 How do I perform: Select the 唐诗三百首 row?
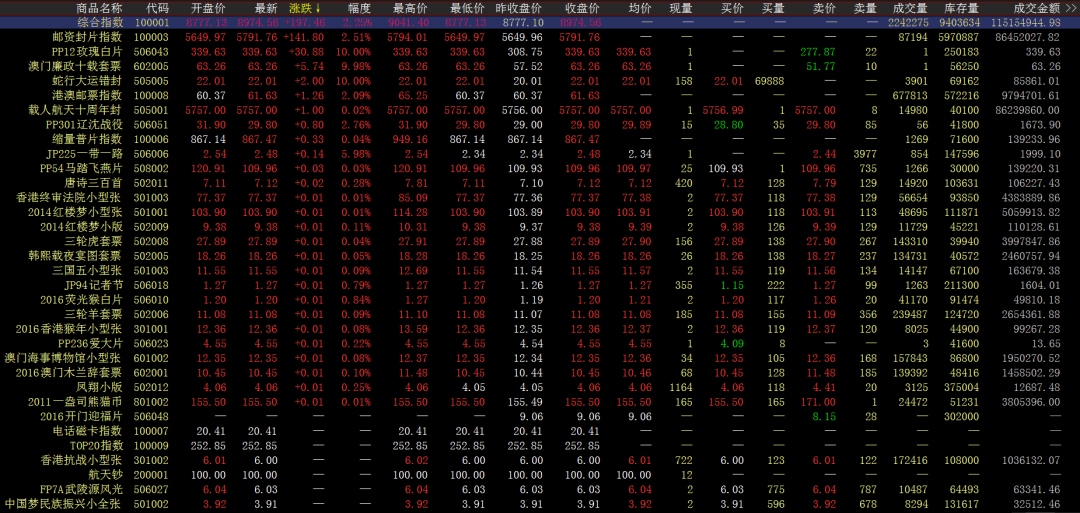tap(540, 182)
